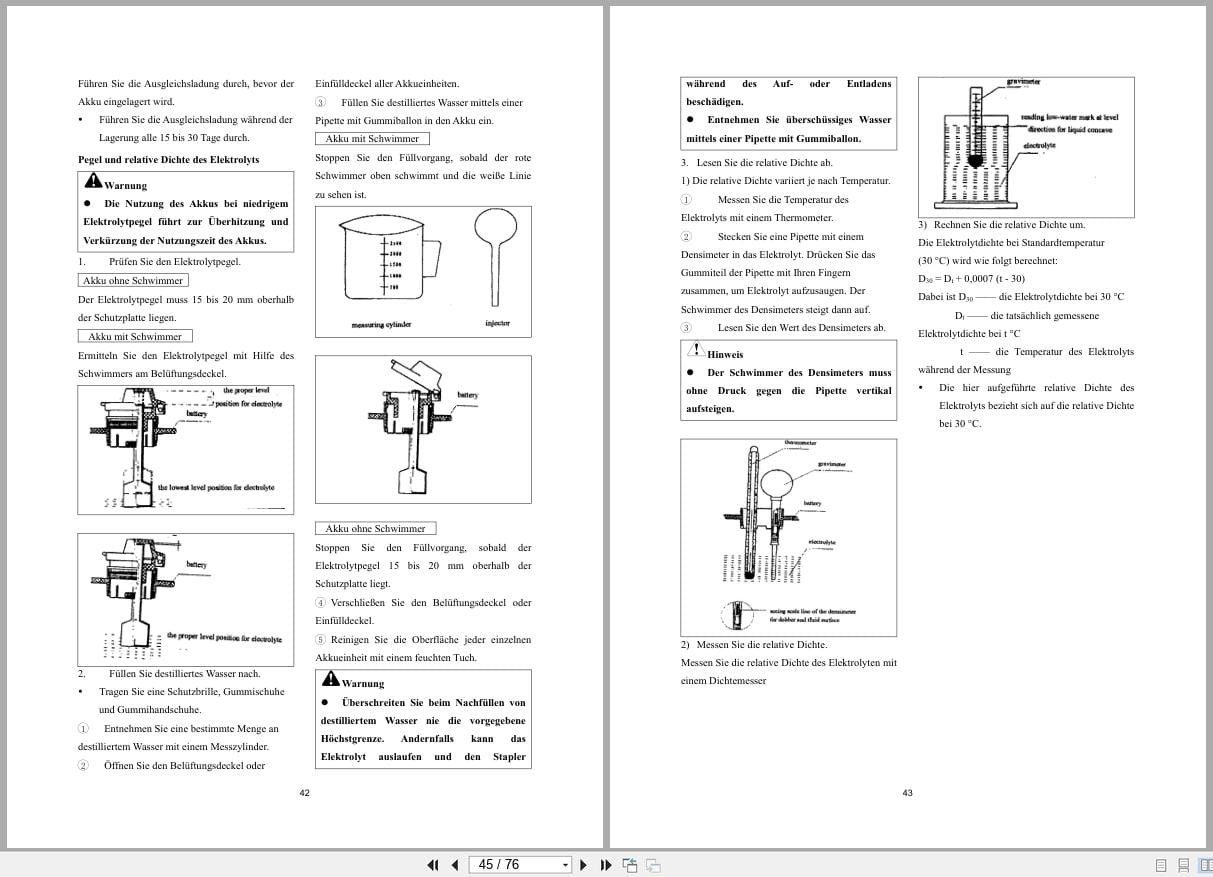Click the 'Akku ohne Schwimmer' box on page 42 left column
The width and height of the screenshot is (1213, 877).
pyautogui.click(x=132, y=281)
